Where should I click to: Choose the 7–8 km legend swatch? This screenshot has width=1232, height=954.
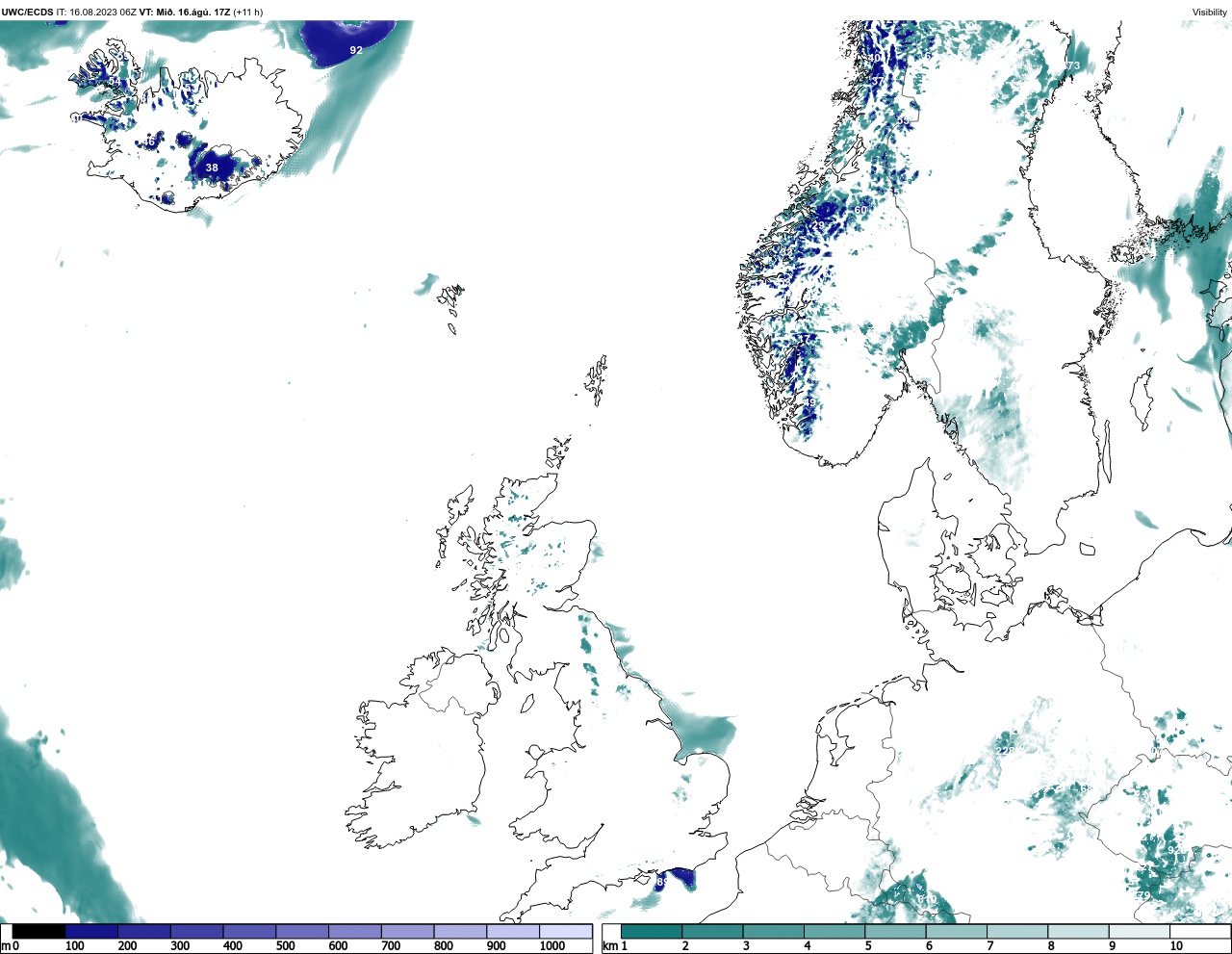point(1017,932)
